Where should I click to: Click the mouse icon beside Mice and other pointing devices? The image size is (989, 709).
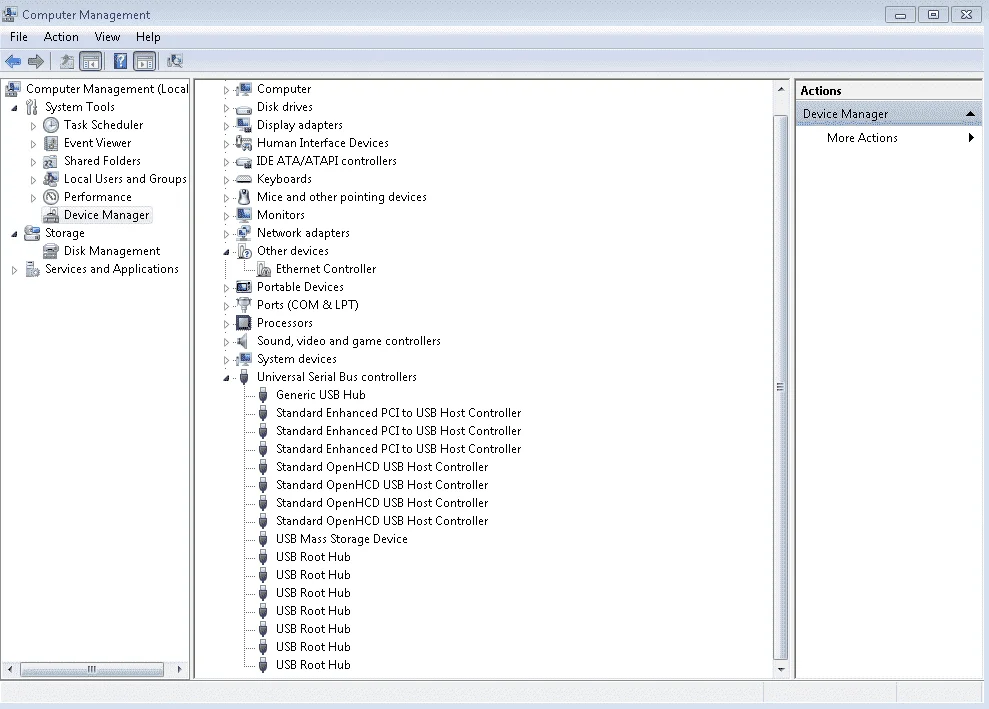(243, 197)
